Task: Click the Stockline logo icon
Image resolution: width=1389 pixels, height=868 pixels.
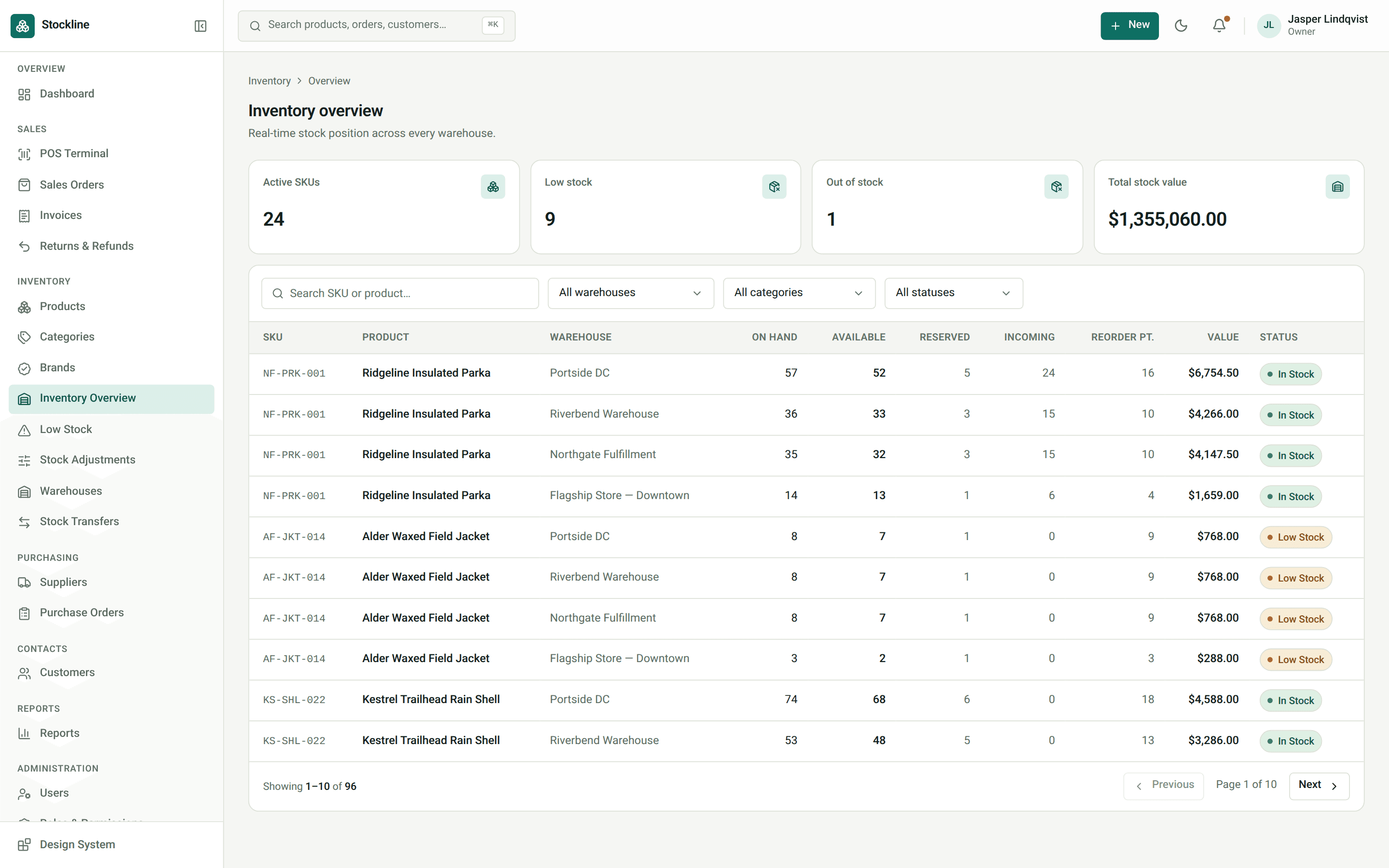Action: coord(22,25)
